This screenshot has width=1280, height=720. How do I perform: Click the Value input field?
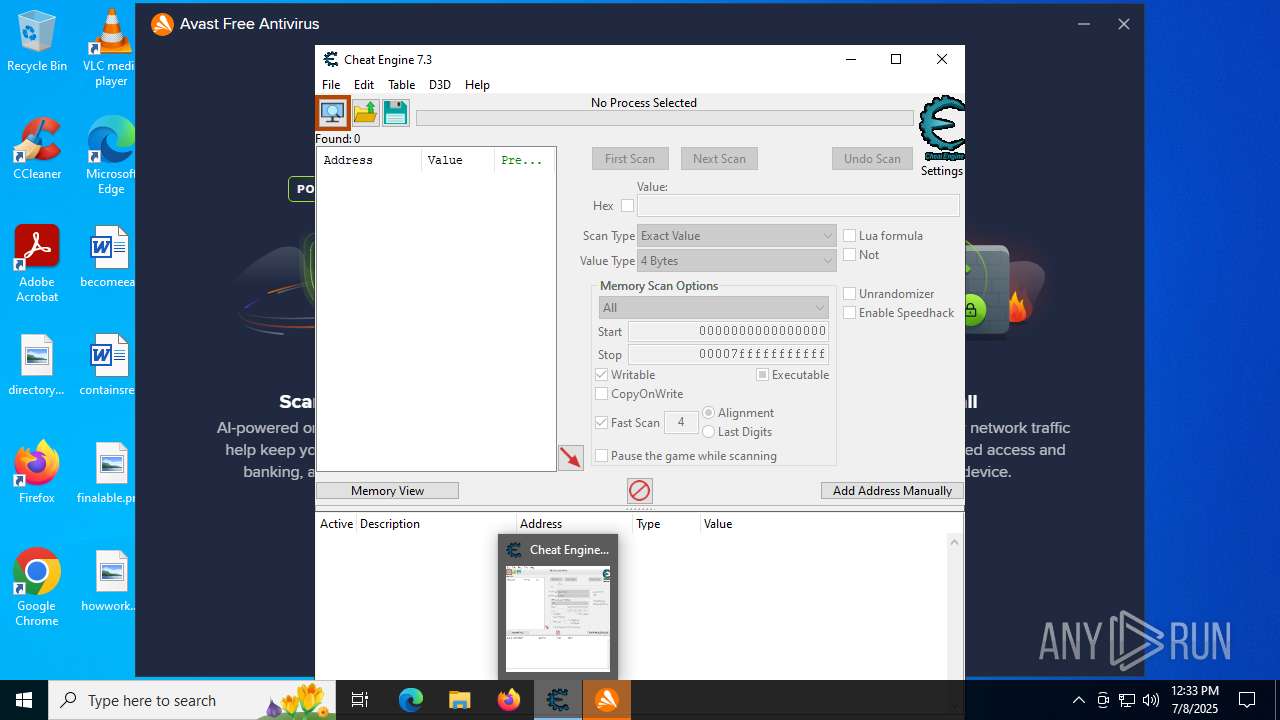click(x=798, y=206)
